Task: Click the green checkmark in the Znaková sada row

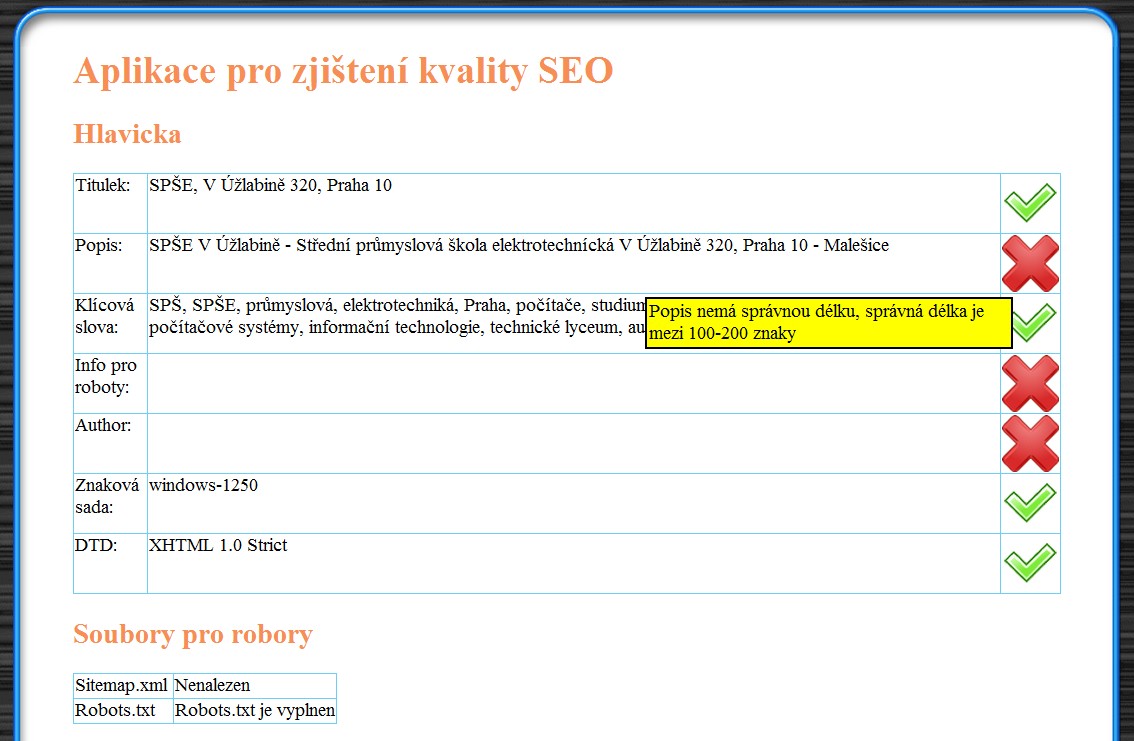Action: 1030,502
